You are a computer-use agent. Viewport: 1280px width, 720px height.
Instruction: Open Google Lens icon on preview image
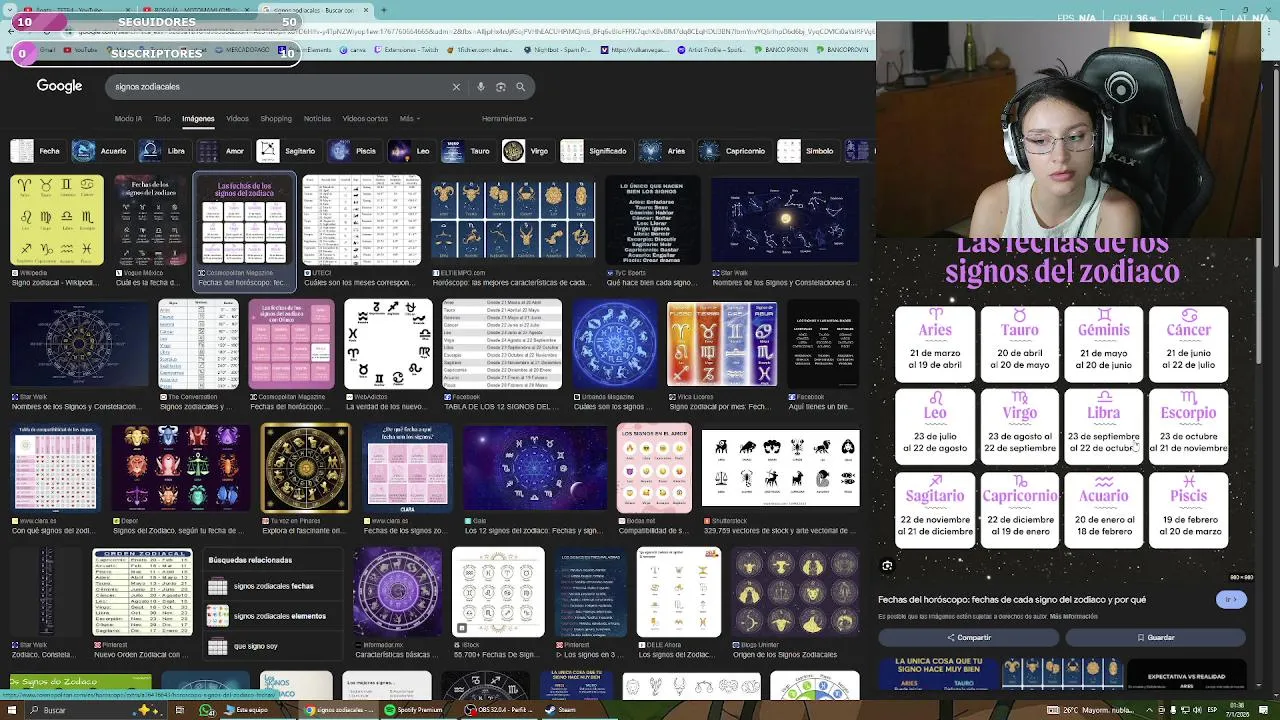[887, 566]
